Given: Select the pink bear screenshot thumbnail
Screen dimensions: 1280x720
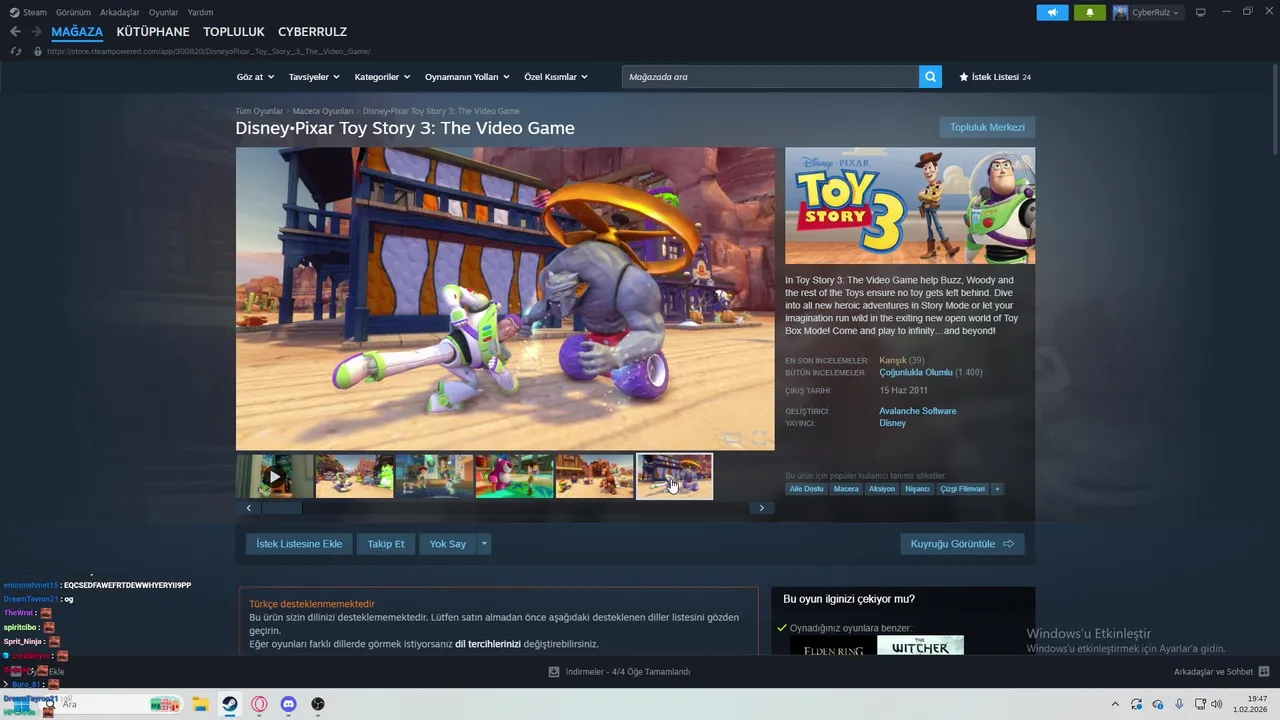Looking at the screenshot, I should point(514,477).
